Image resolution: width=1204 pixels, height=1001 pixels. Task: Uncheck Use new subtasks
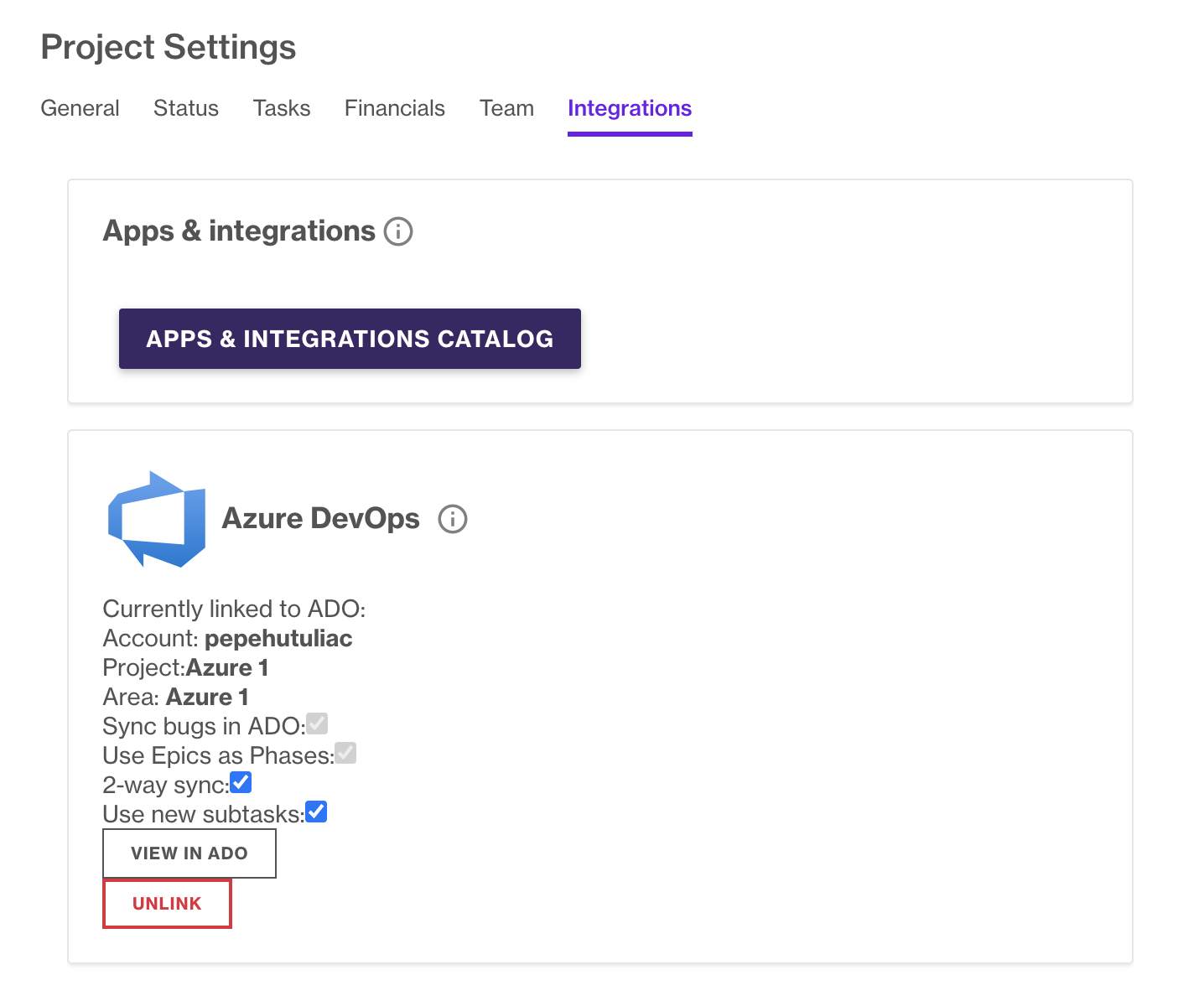(x=315, y=811)
